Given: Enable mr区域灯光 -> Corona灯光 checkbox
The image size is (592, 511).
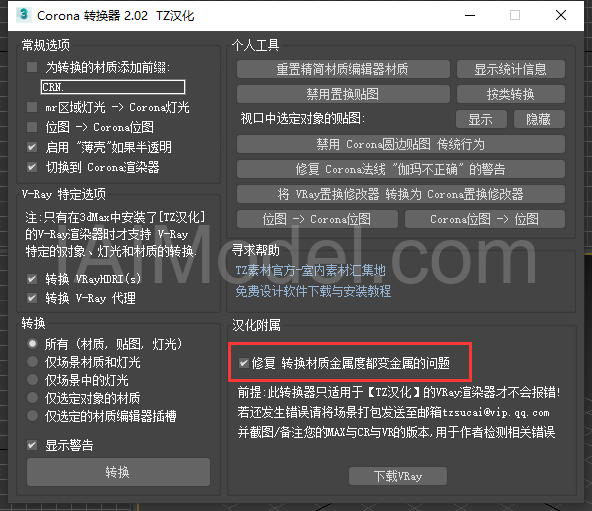Looking at the screenshot, I should pyautogui.click(x=32, y=107).
